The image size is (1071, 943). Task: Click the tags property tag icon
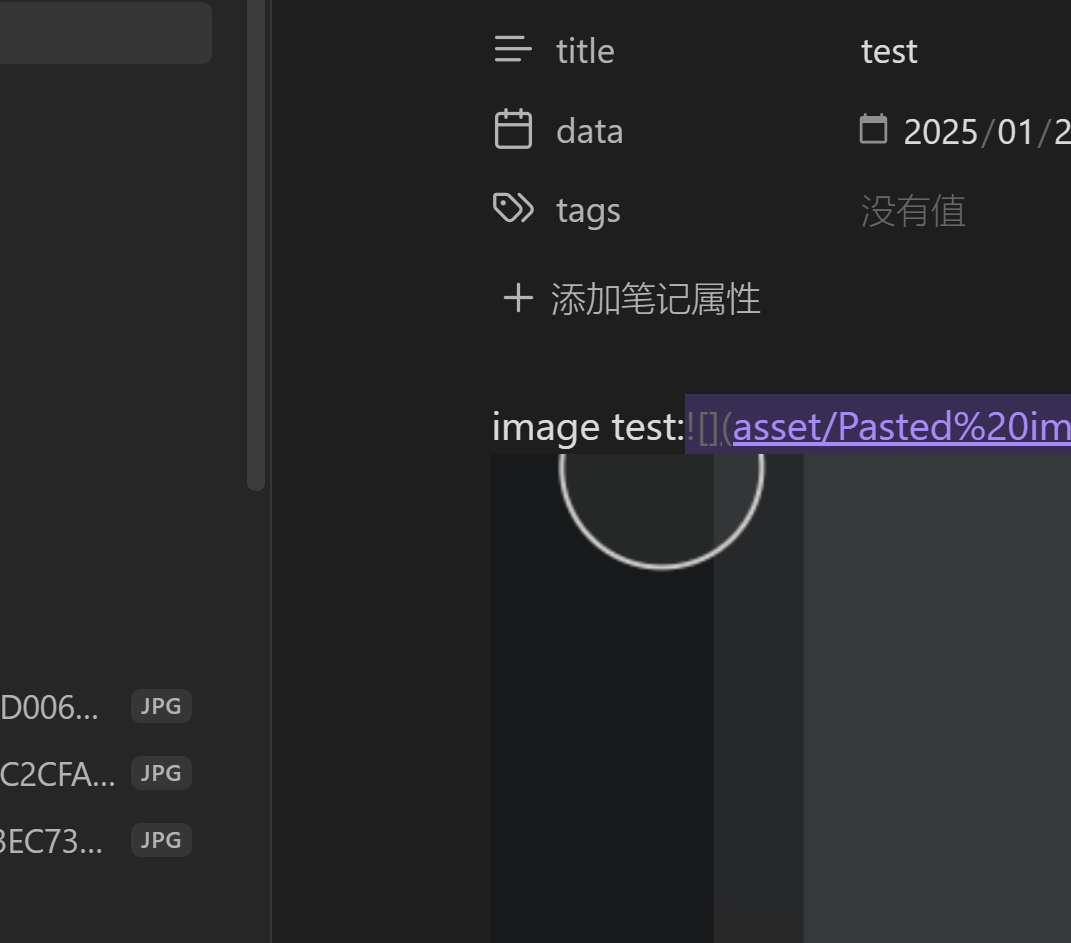[513, 209]
